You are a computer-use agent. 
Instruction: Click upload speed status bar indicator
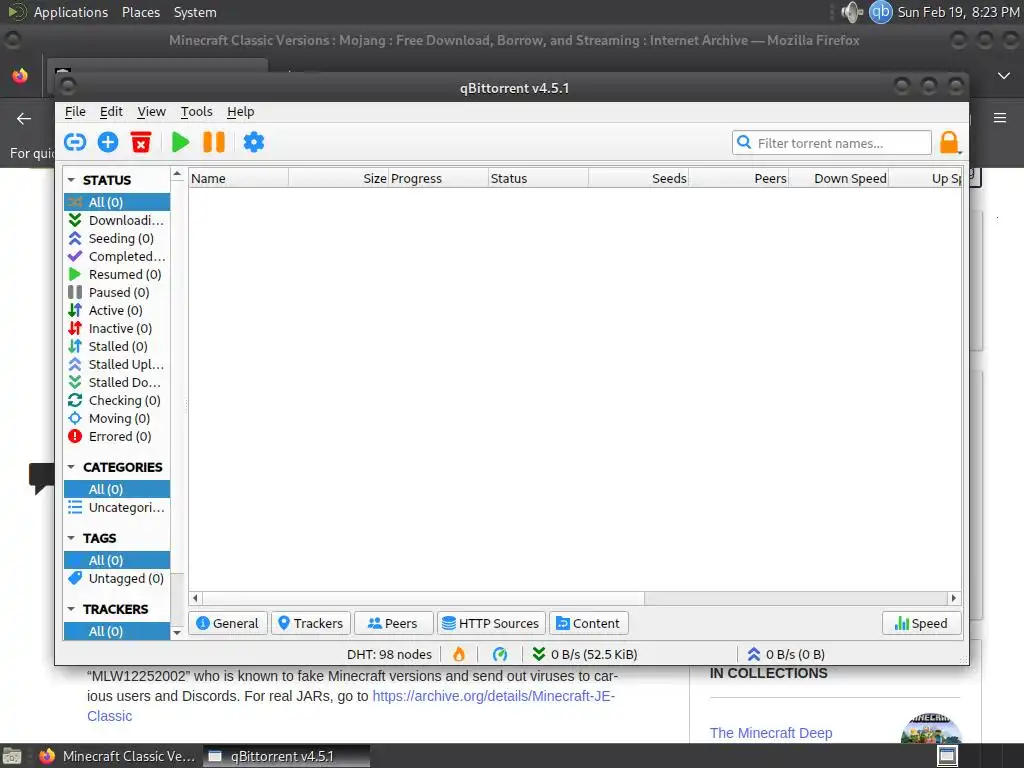(786, 654)
